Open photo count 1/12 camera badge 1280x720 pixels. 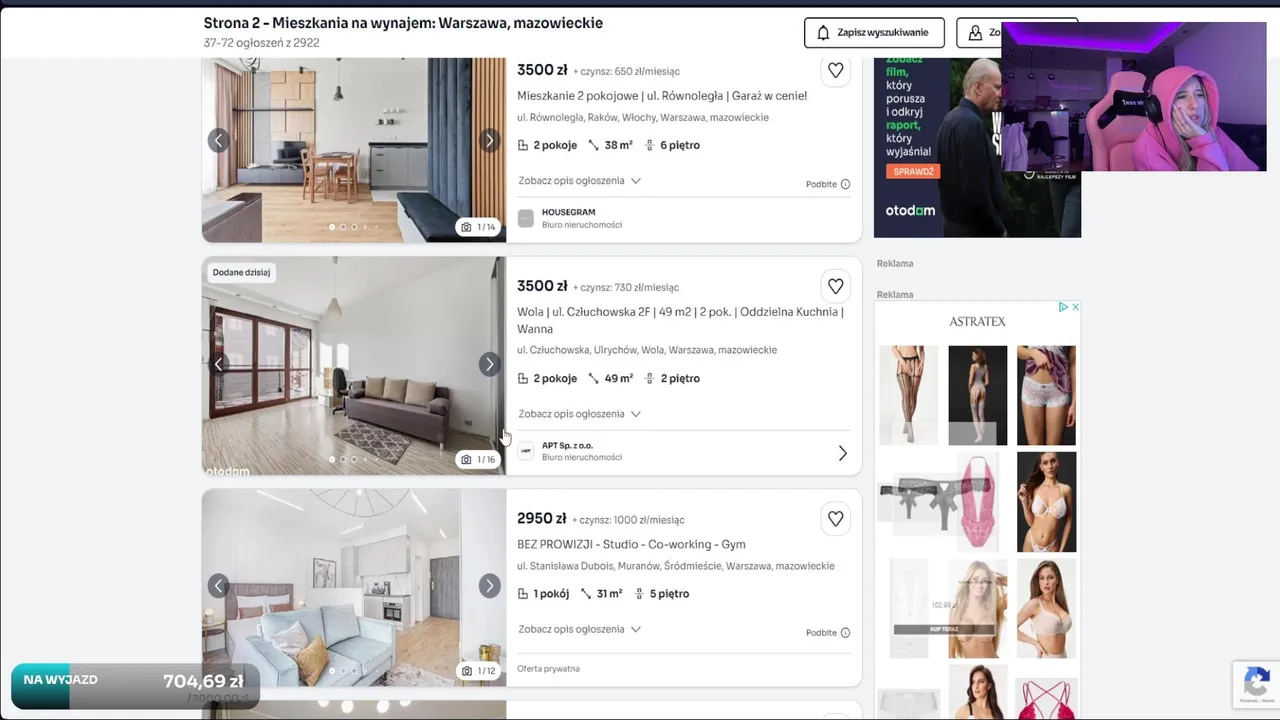click(x=478, y=671)
